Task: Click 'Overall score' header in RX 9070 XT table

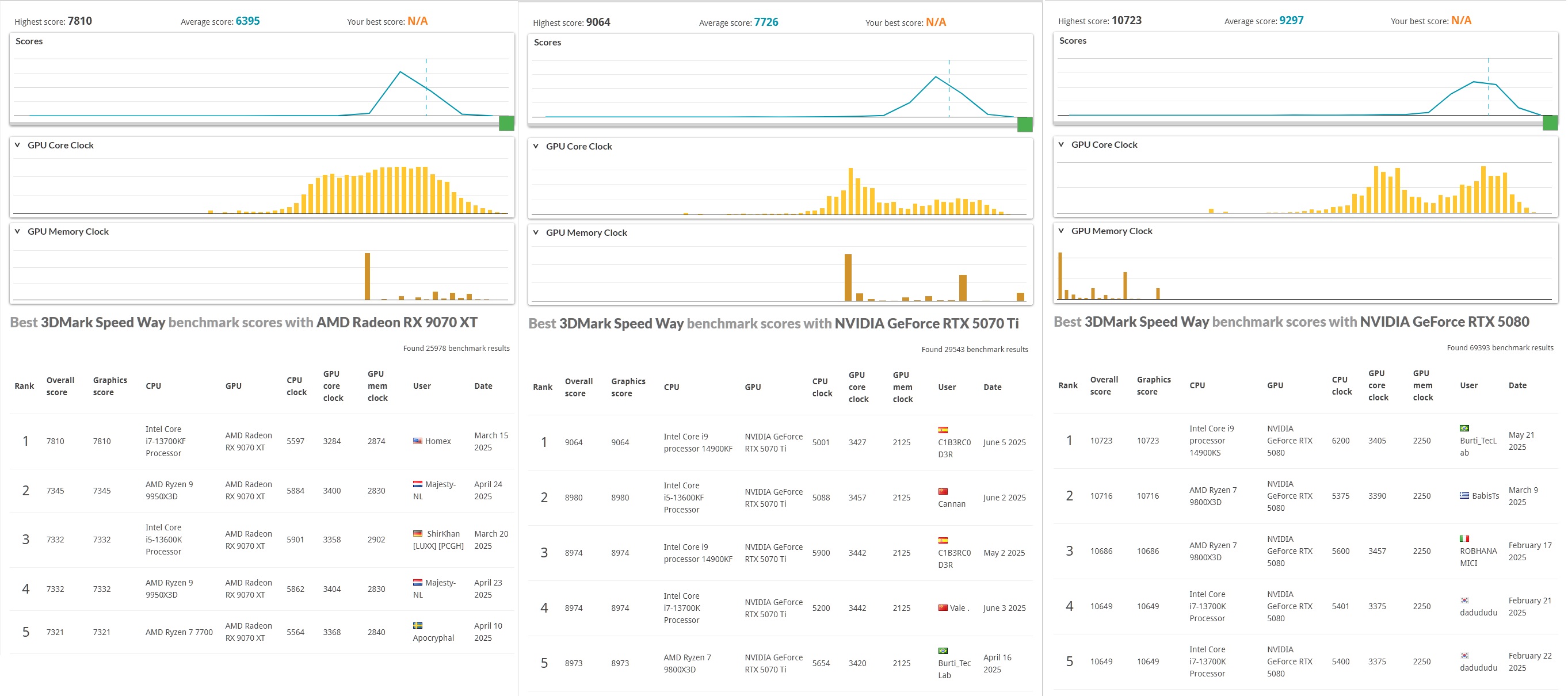Action: pos(60,387)
